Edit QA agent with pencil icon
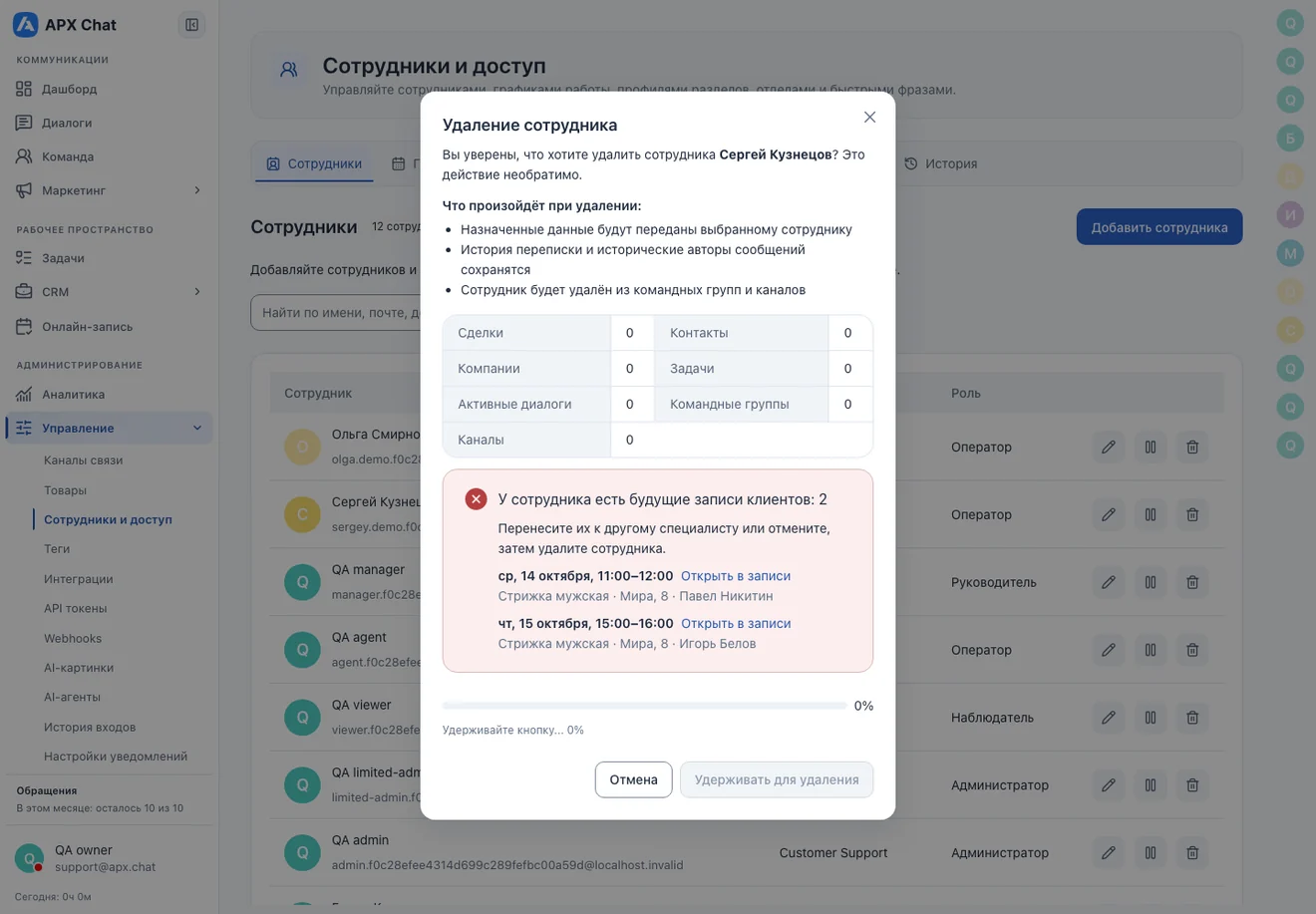The height and width of the screenshot is (914, 1316). coord(1109,650)
